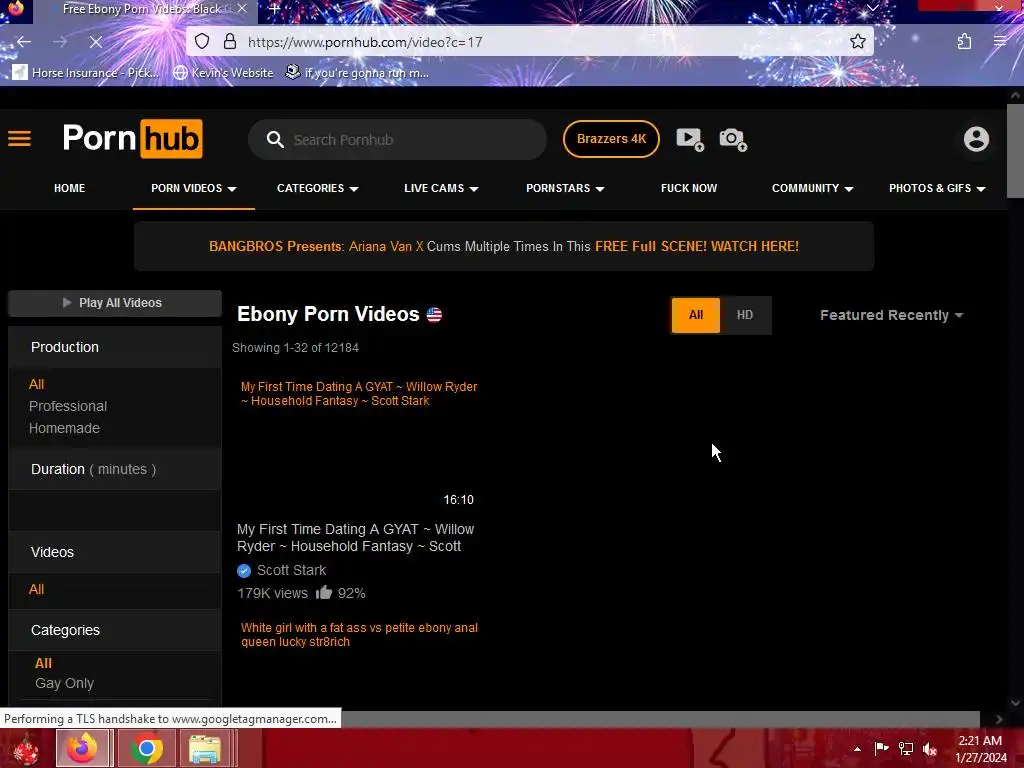
Task: Stop page loading with the X button
Action: [95, 42]
